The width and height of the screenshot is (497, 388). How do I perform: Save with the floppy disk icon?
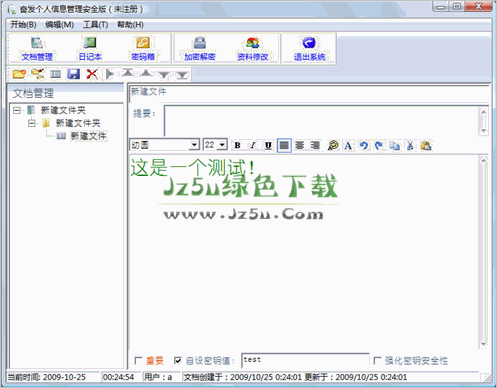click(73, 74)
